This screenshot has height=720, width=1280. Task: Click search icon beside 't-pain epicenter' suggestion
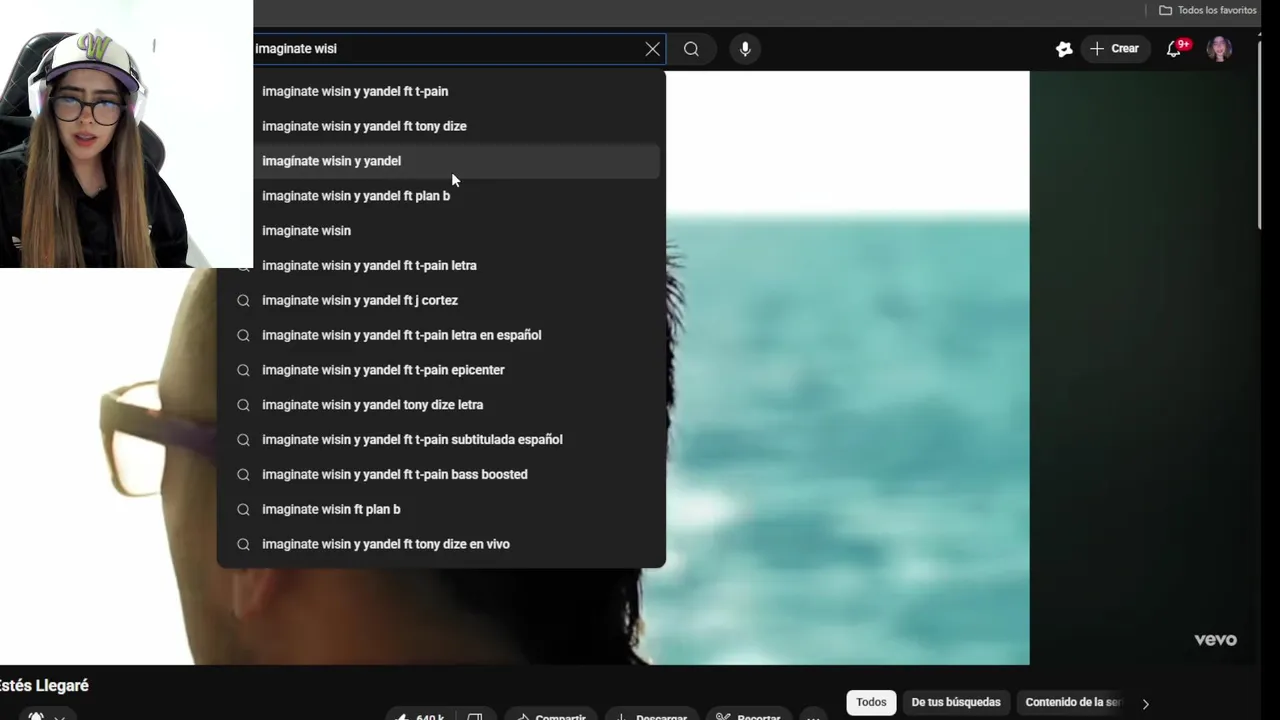pos(243,370)
